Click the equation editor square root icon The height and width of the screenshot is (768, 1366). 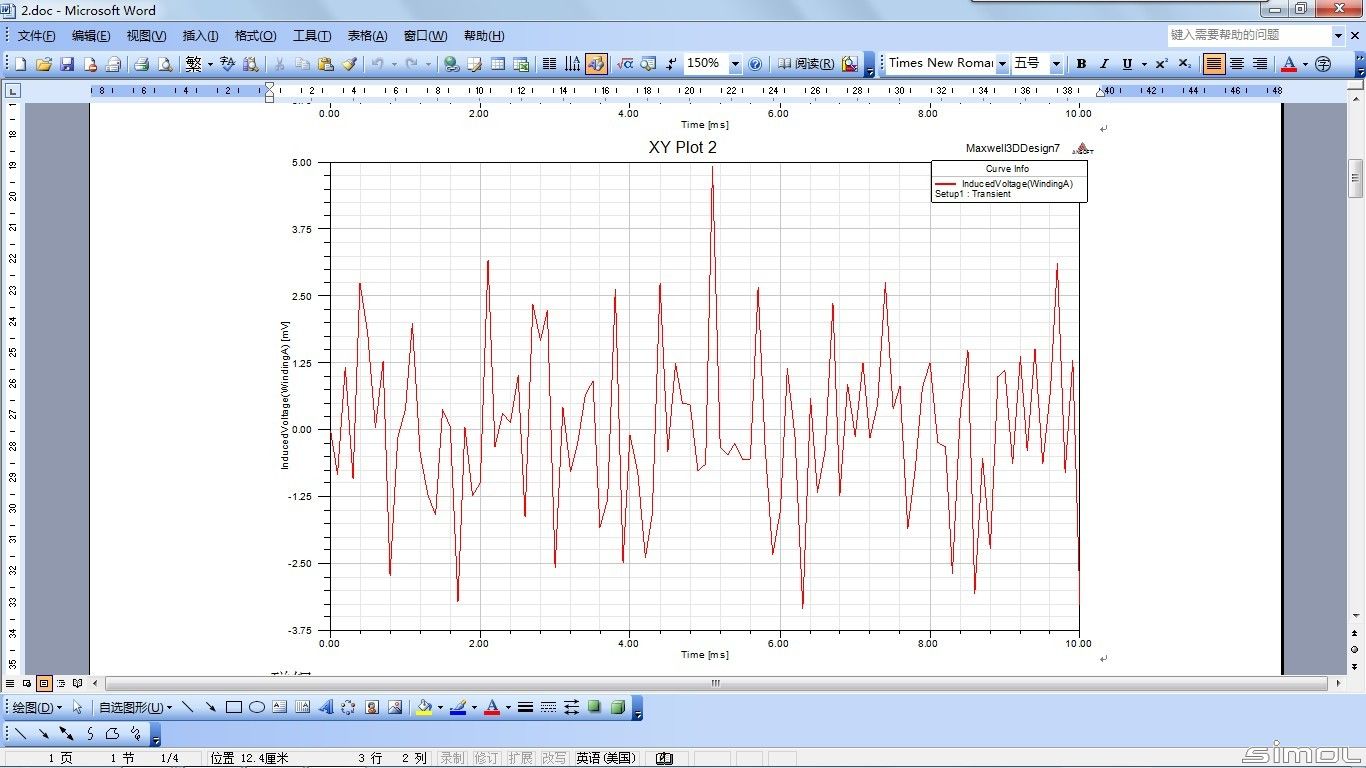point(625,64)
